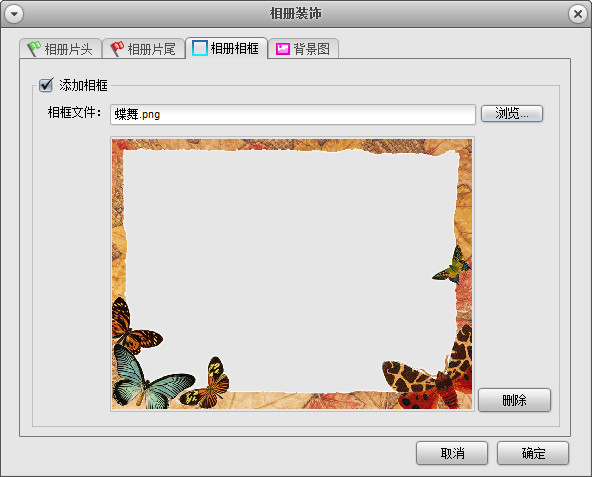Click the blue frame icon on 相册相框 tab
This screenshot has height=477, width=592.
click(200, 48)
